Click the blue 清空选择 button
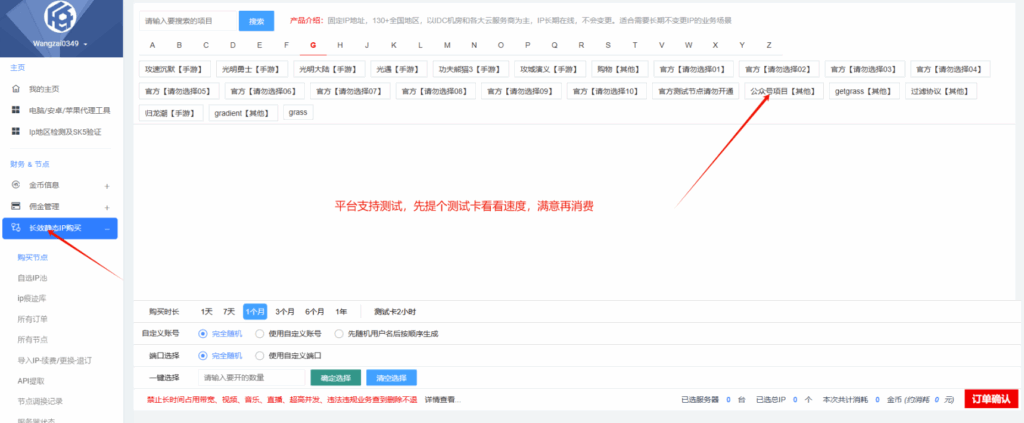This screenshot has width=1024, height=423. click(391, 377)
